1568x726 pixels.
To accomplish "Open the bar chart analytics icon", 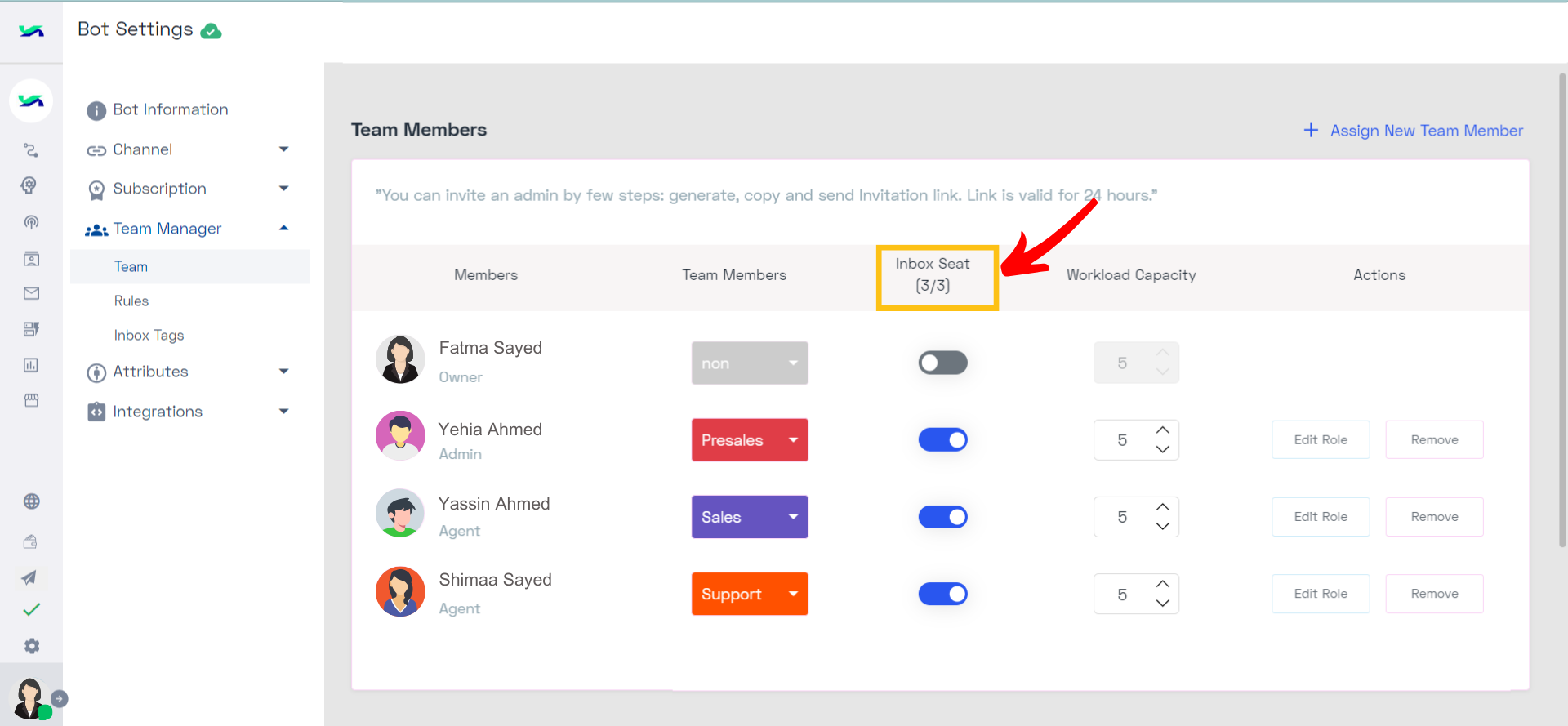I will pos(31,365).
